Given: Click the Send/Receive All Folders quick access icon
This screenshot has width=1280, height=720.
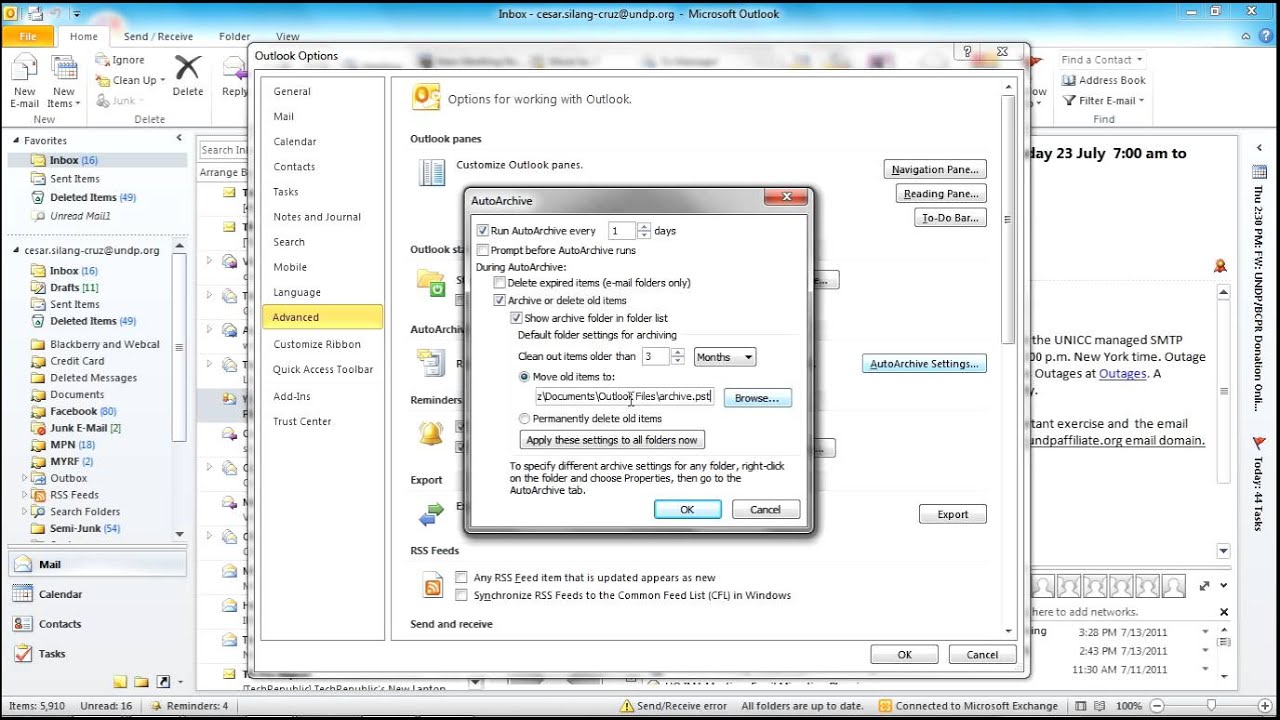Looking at the screenshot, I should [36, 14].
